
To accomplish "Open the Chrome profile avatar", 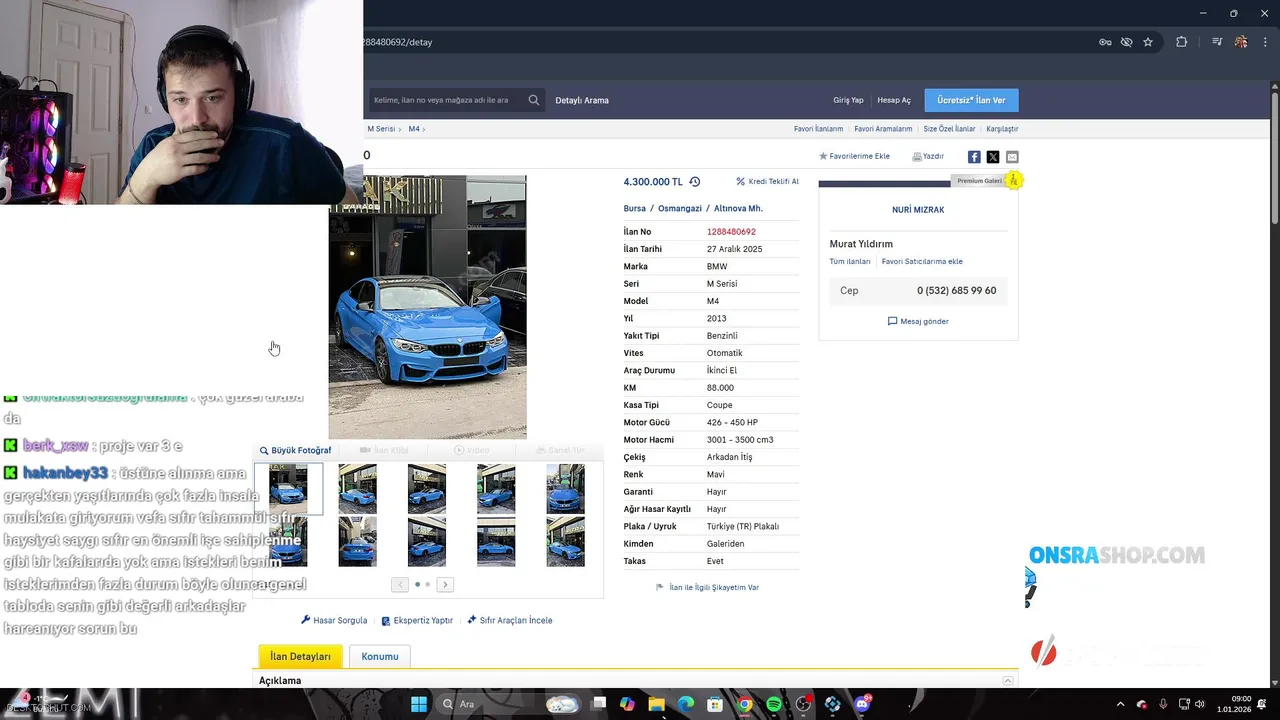I will 1241,42.
